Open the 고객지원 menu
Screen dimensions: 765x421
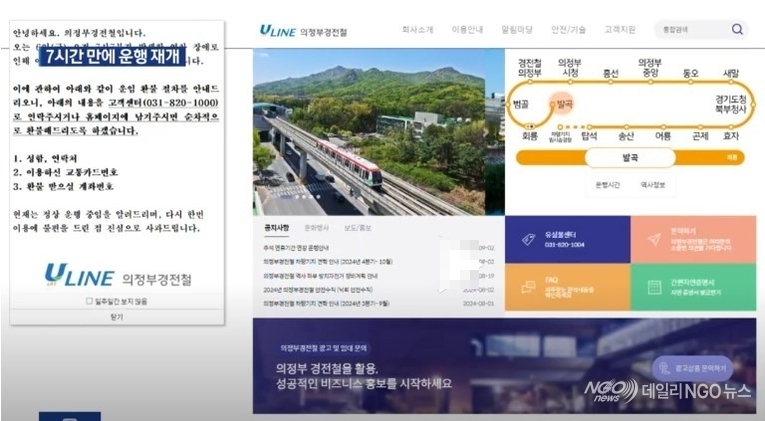[x=620, y=30]
